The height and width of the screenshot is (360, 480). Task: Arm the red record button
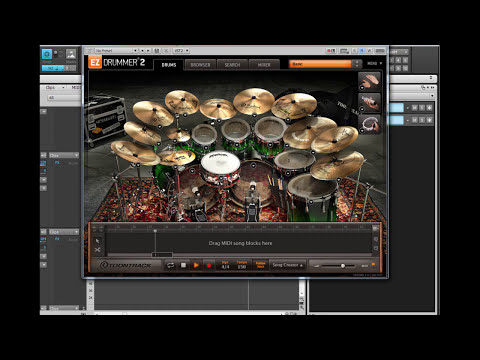[x=209, y=265]
